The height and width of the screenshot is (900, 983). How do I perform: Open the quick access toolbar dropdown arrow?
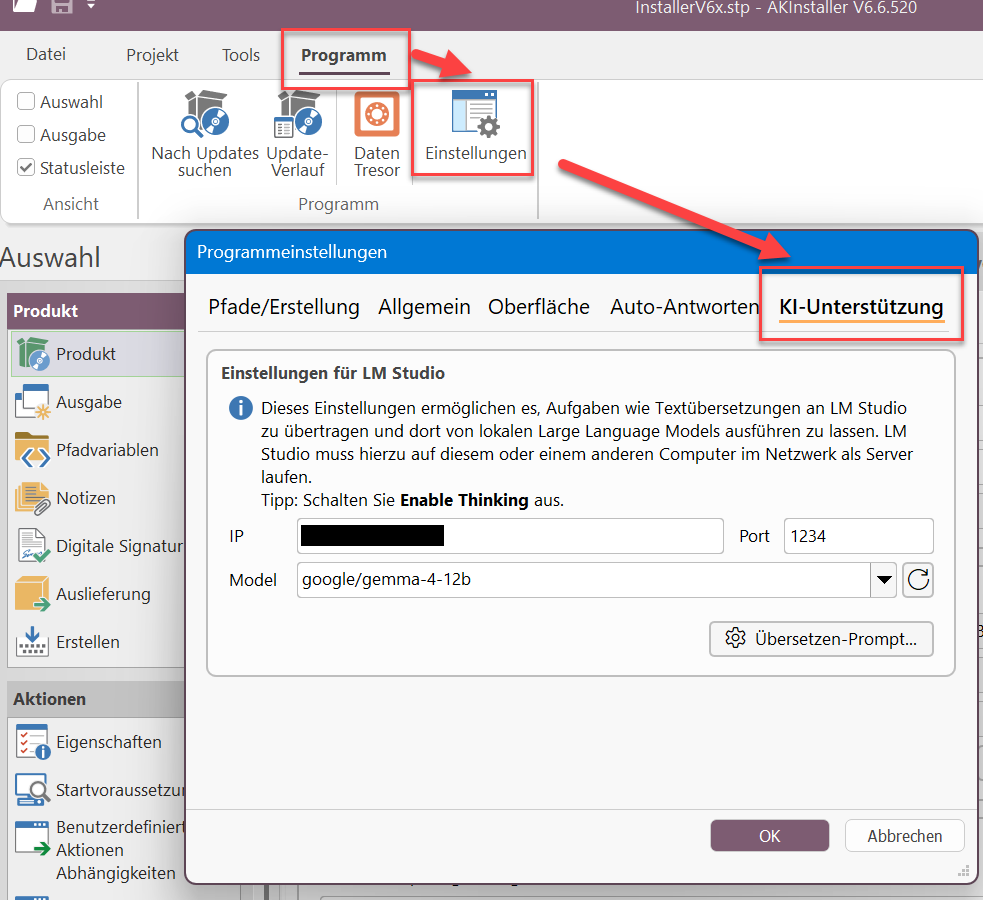pos(91,6)
